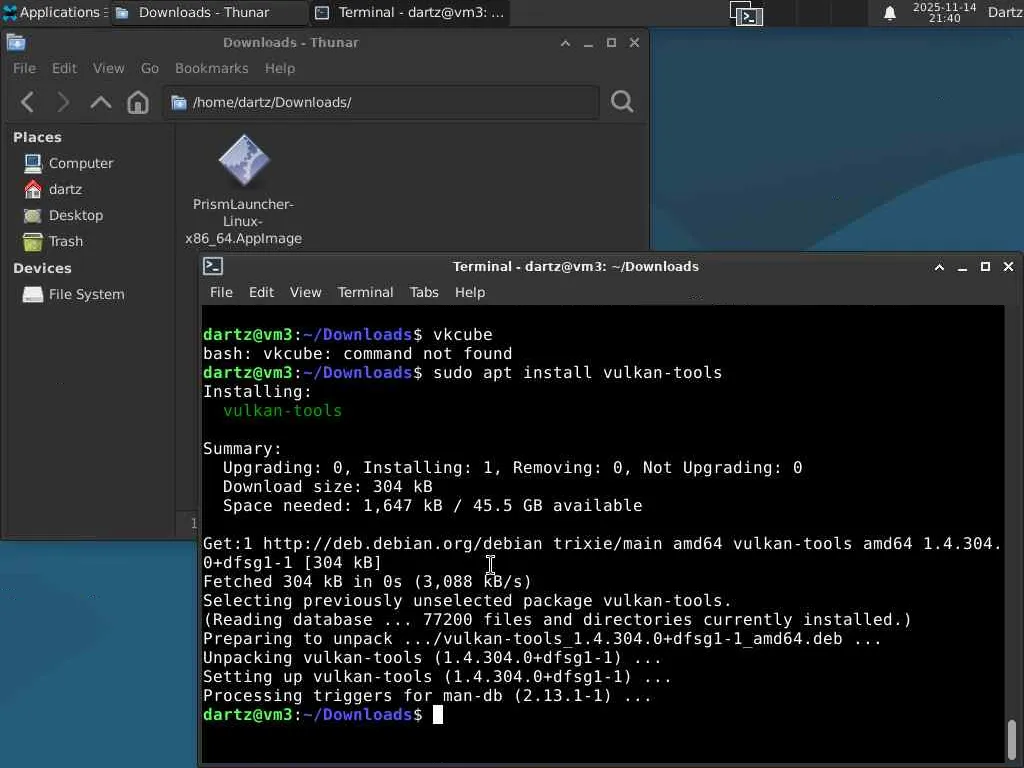Click the Thunar window title bar icon
The height and width of the screenshot is (768, 1024).
16,42
